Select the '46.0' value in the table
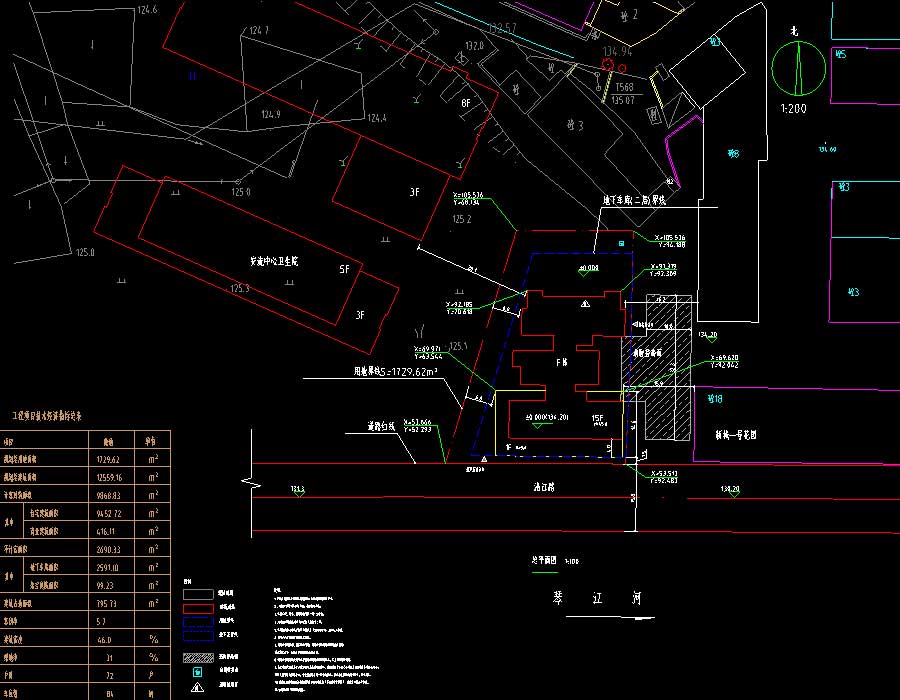900x700 pixels. point(104,640)
